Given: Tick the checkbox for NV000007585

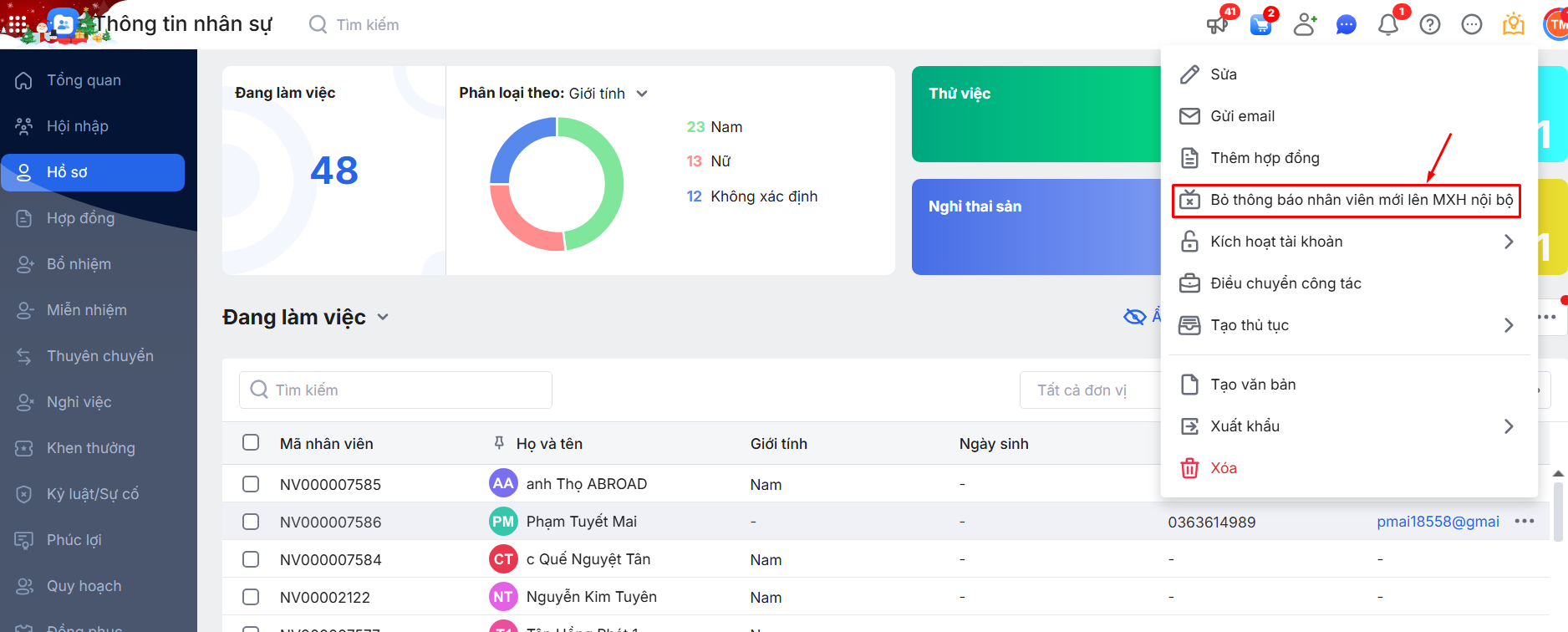Looking at the screenshot, I should coord(251,484).
